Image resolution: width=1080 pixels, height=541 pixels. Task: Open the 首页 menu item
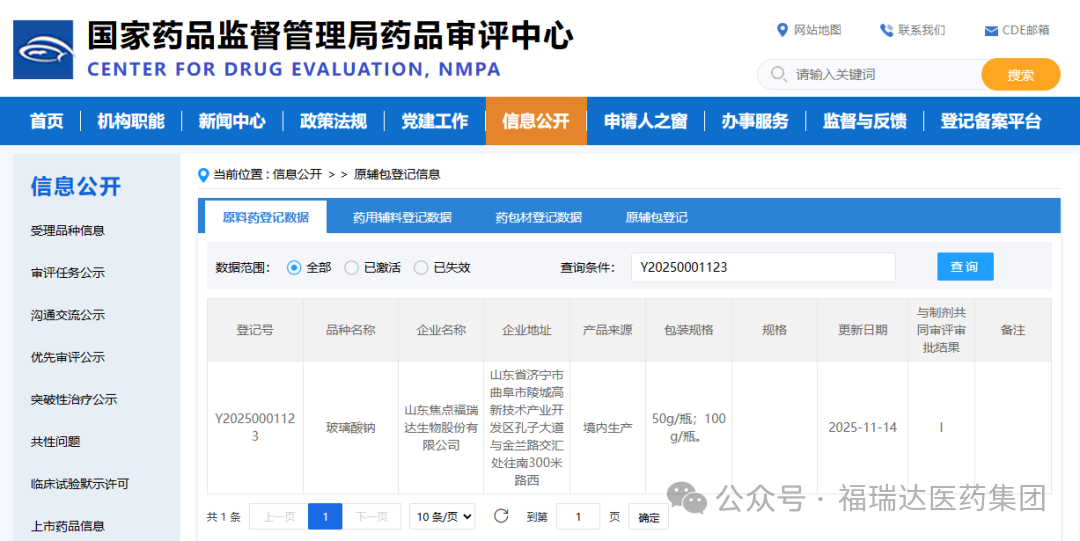pyautogui.click(x=46, y=121)
